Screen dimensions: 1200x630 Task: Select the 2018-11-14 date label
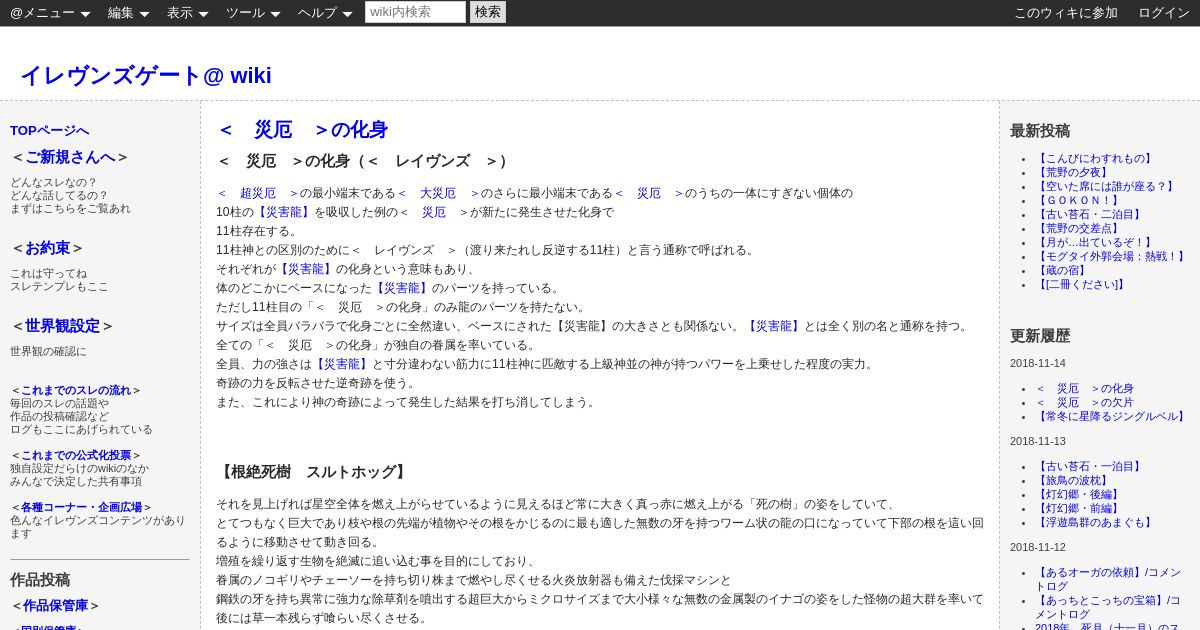tap(1038, 364)
